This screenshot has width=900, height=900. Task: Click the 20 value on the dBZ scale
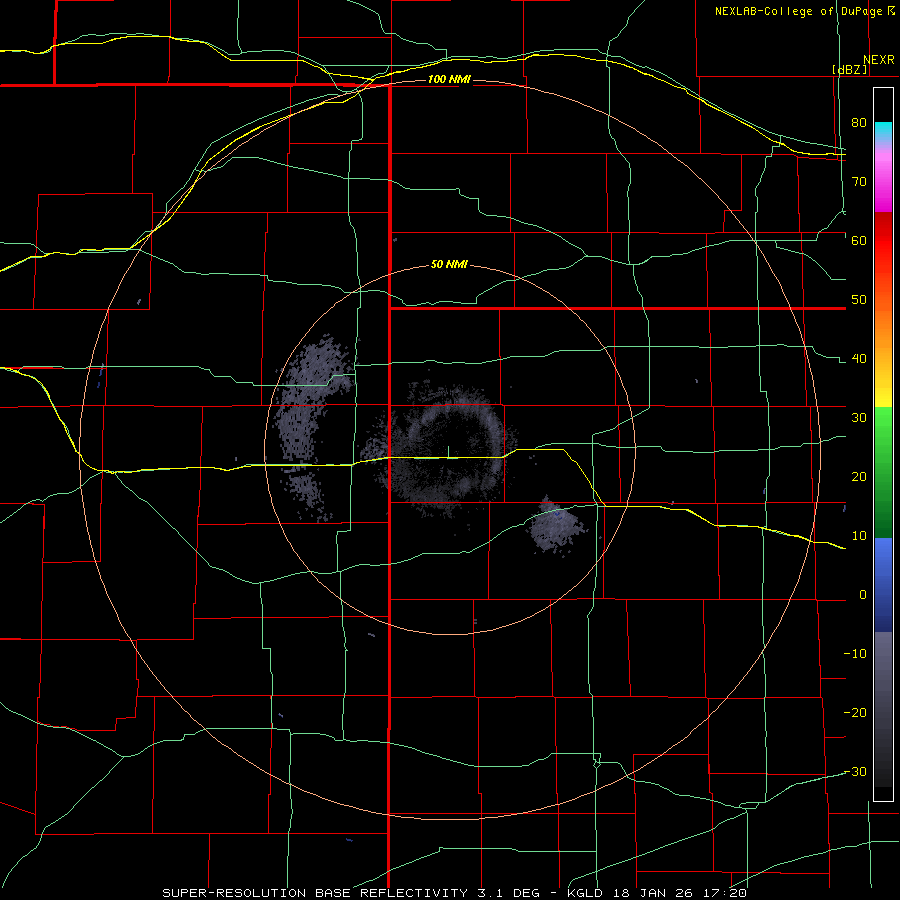click(x=859, y=476)
